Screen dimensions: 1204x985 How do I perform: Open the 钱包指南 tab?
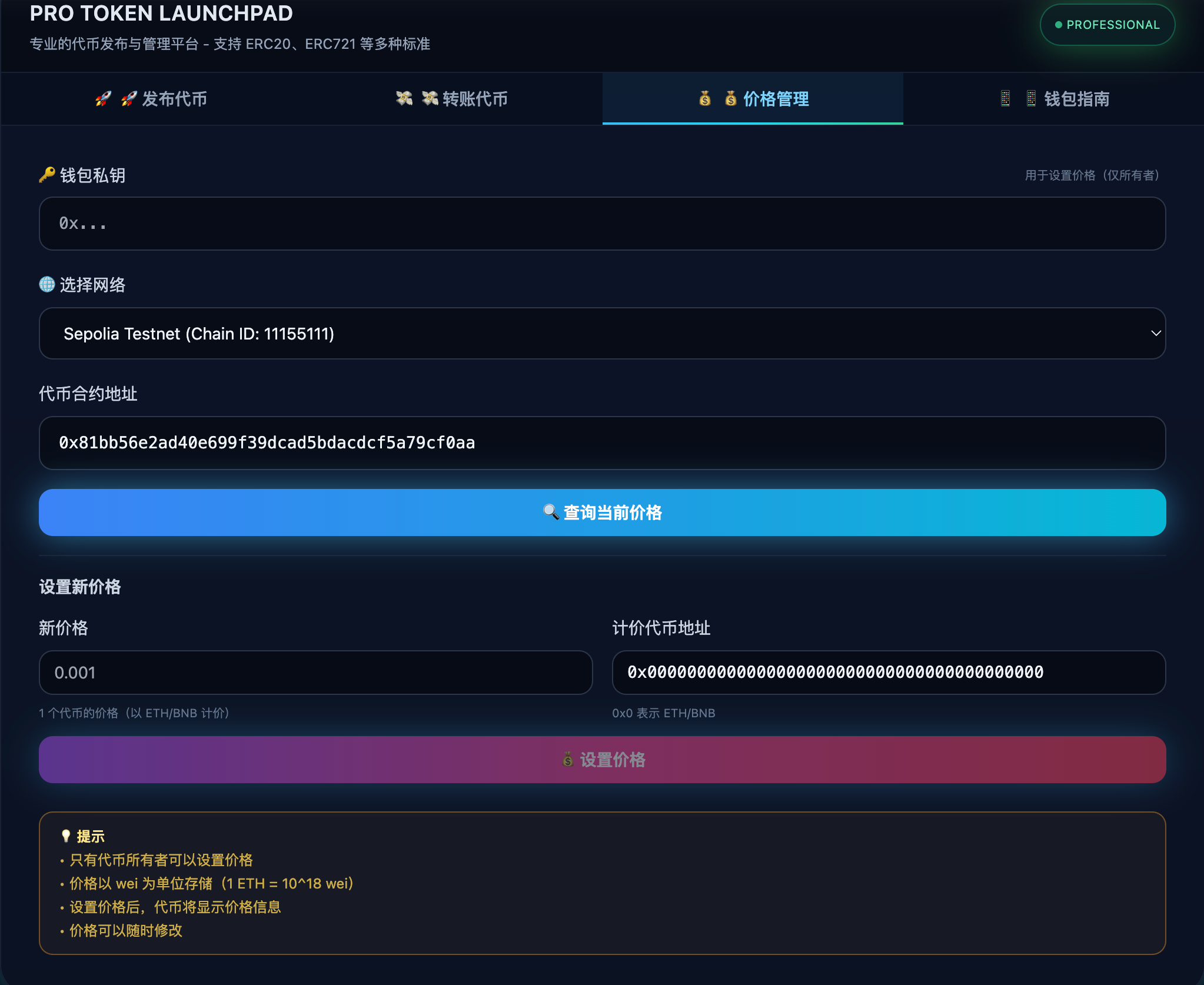point(1076,99)
